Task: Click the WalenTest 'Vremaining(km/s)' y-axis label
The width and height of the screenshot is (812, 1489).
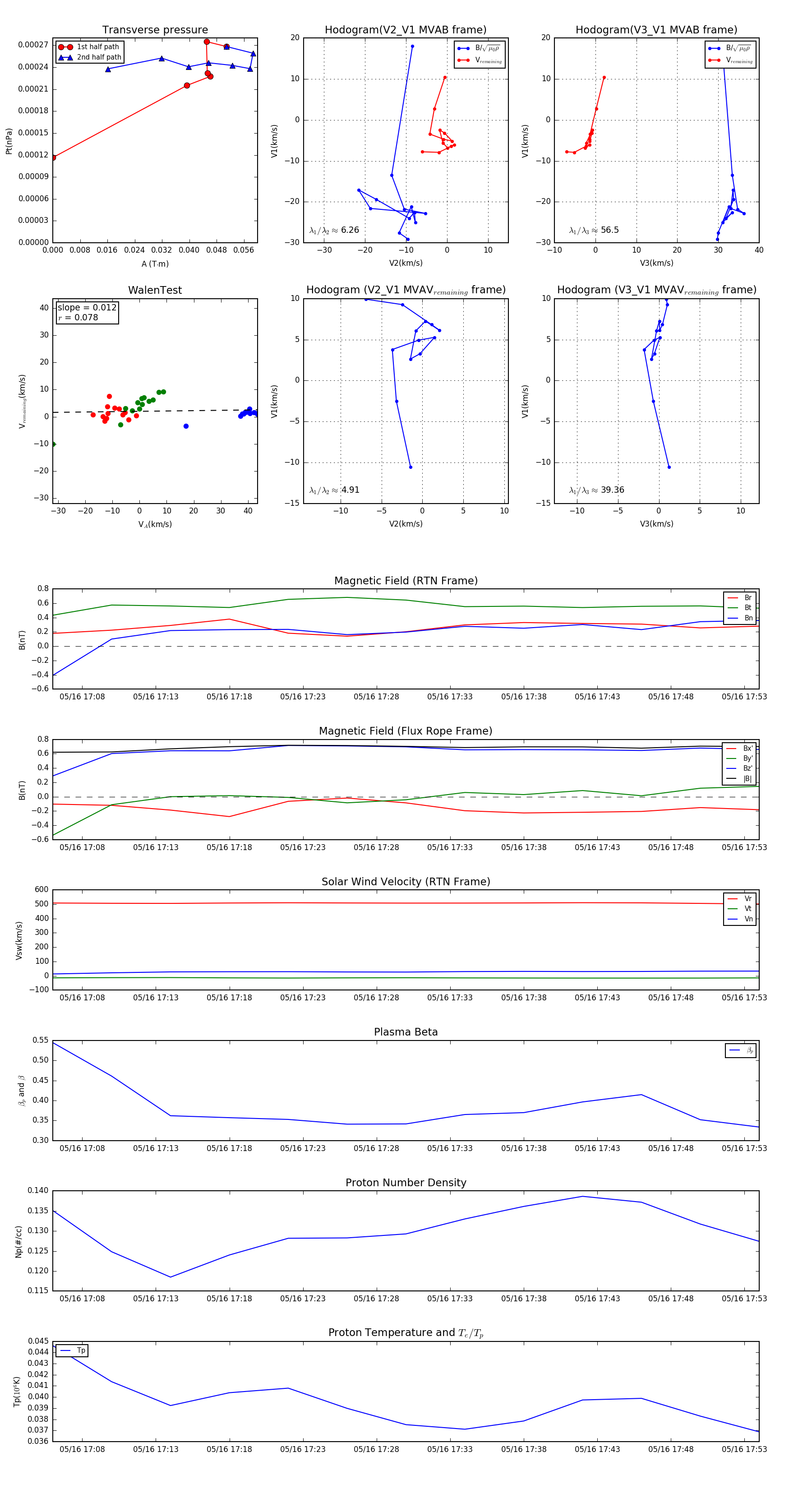Action: coord(22,401)
